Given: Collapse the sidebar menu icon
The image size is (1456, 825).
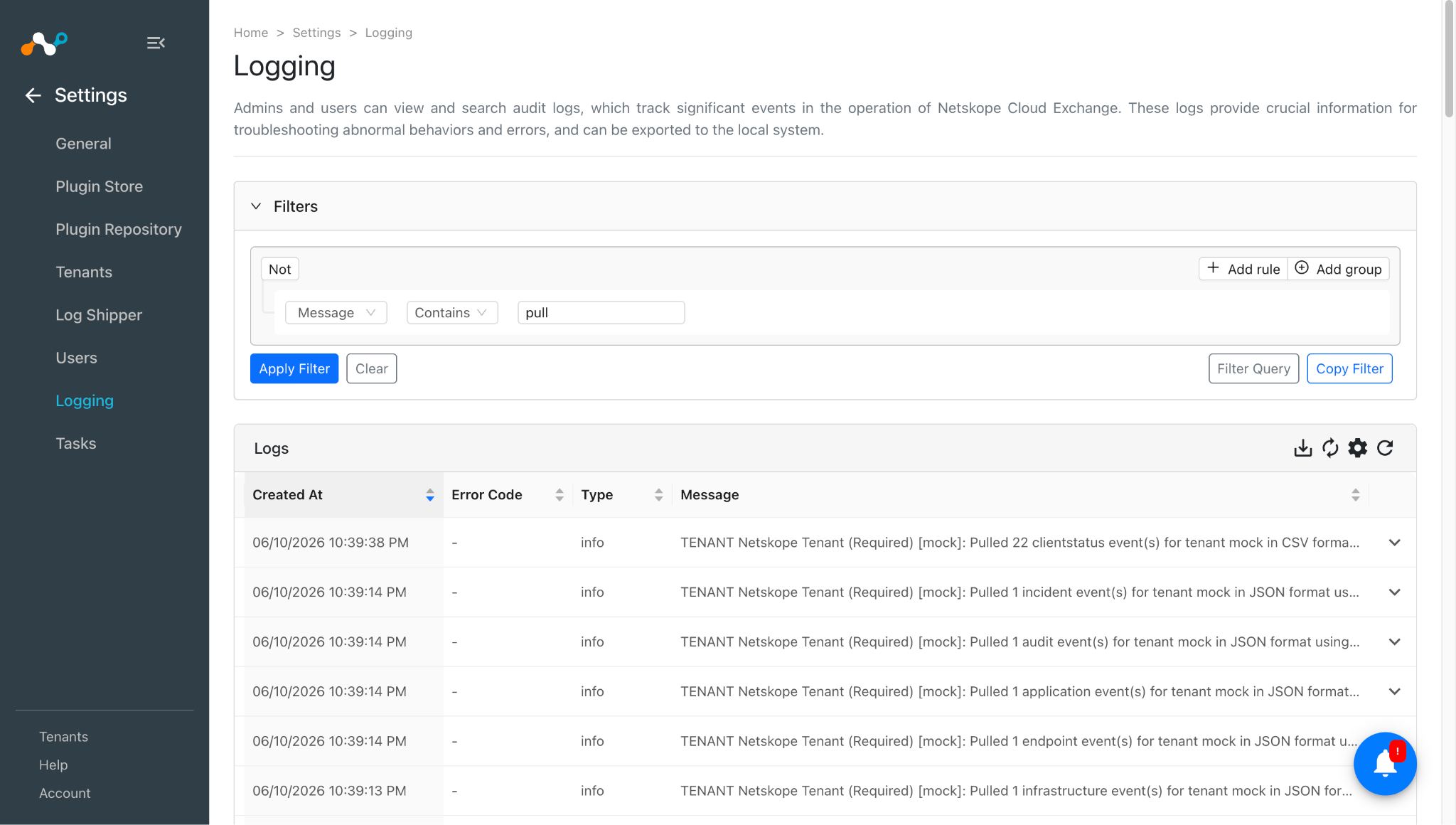Looking at the screenshot, I should (156, 43).
